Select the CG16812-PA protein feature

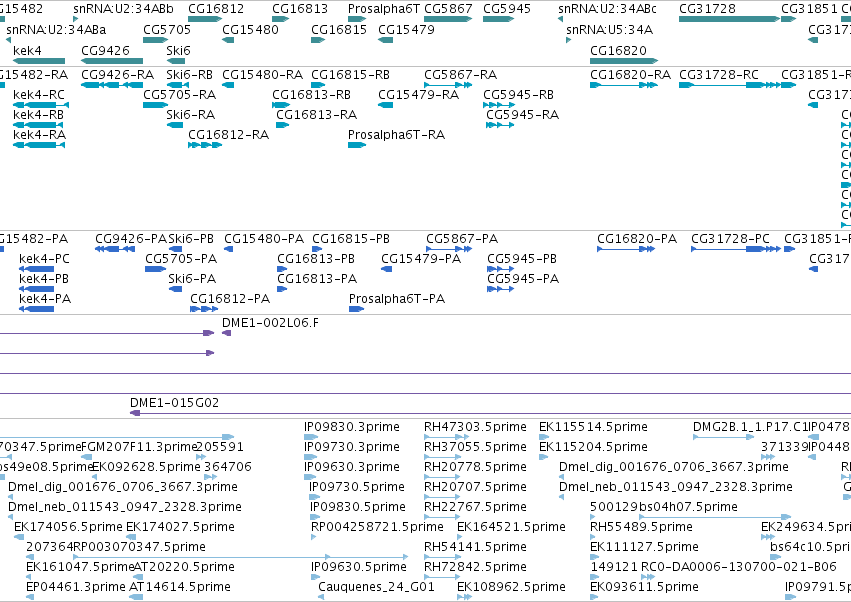point(204,309)
